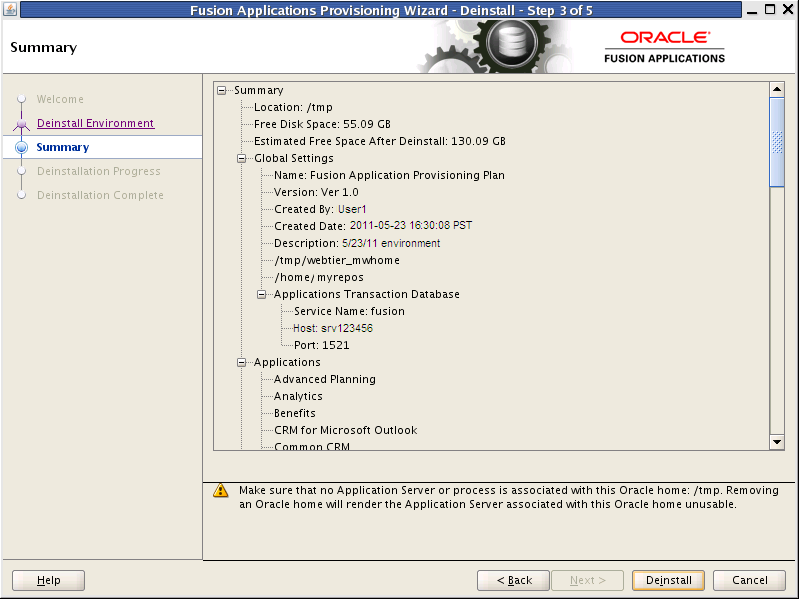The height and width of the screenshot is (599, 799).
Task: Click the Welcome step bullet
Action: 21,99
